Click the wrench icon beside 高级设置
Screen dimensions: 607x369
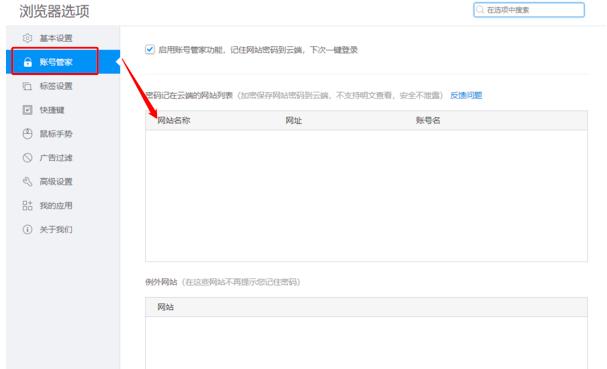point(27,182)
